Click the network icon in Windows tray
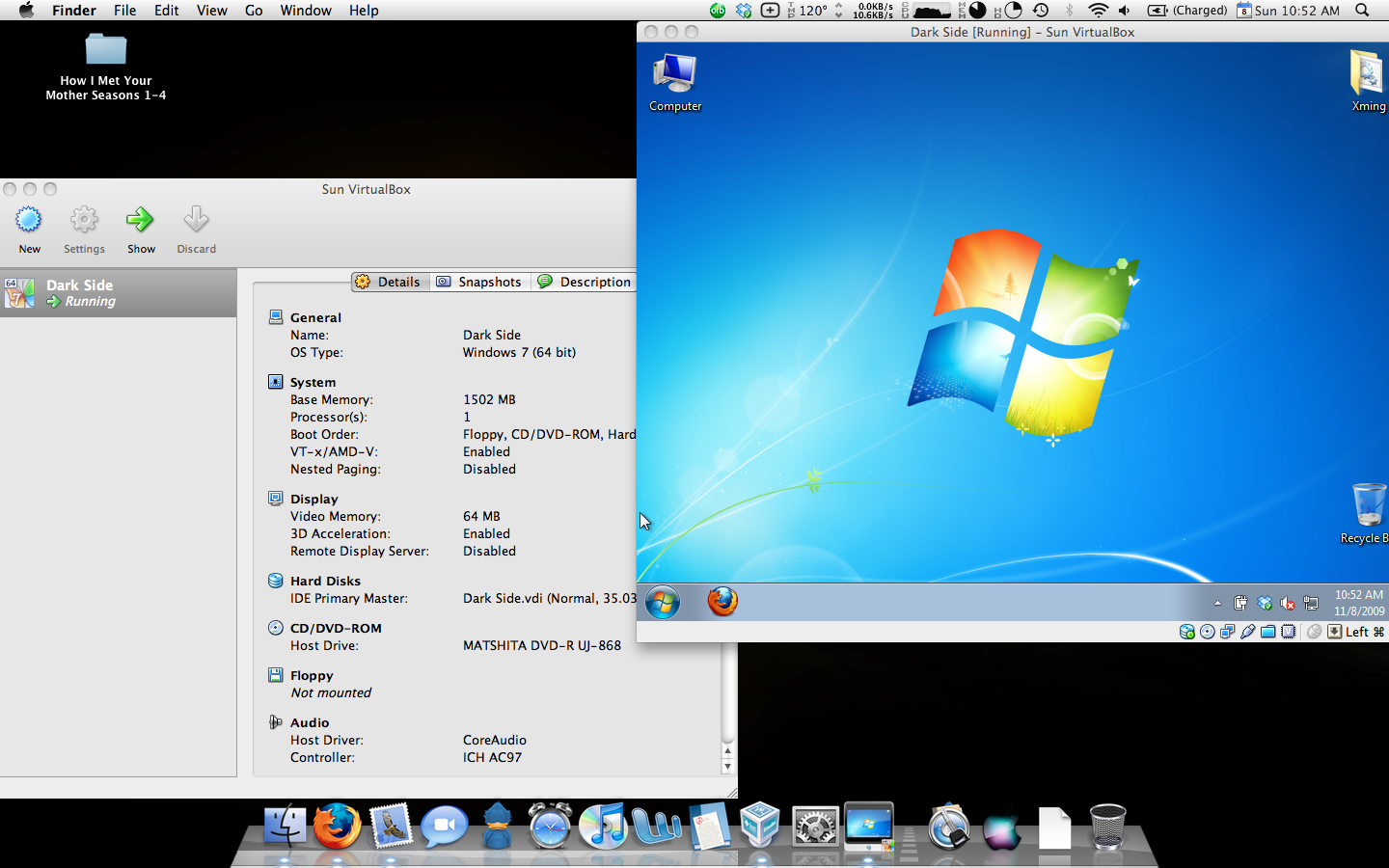Screen dimensions: 1389x868 pos(1311,603)
